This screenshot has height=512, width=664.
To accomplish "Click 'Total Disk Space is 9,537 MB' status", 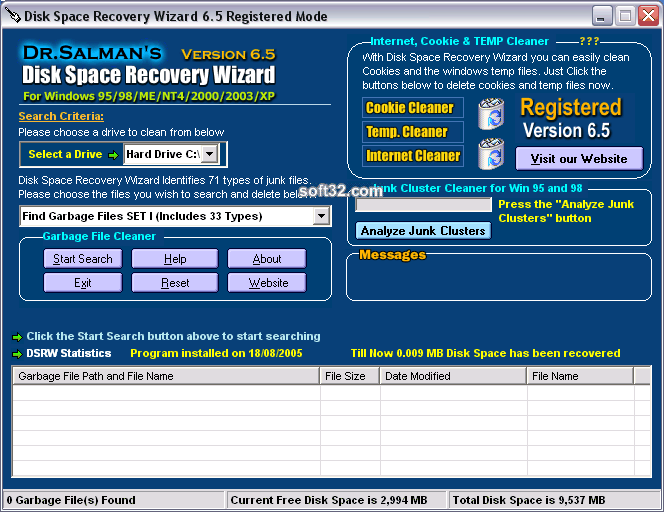I will [x=529, y=500].
